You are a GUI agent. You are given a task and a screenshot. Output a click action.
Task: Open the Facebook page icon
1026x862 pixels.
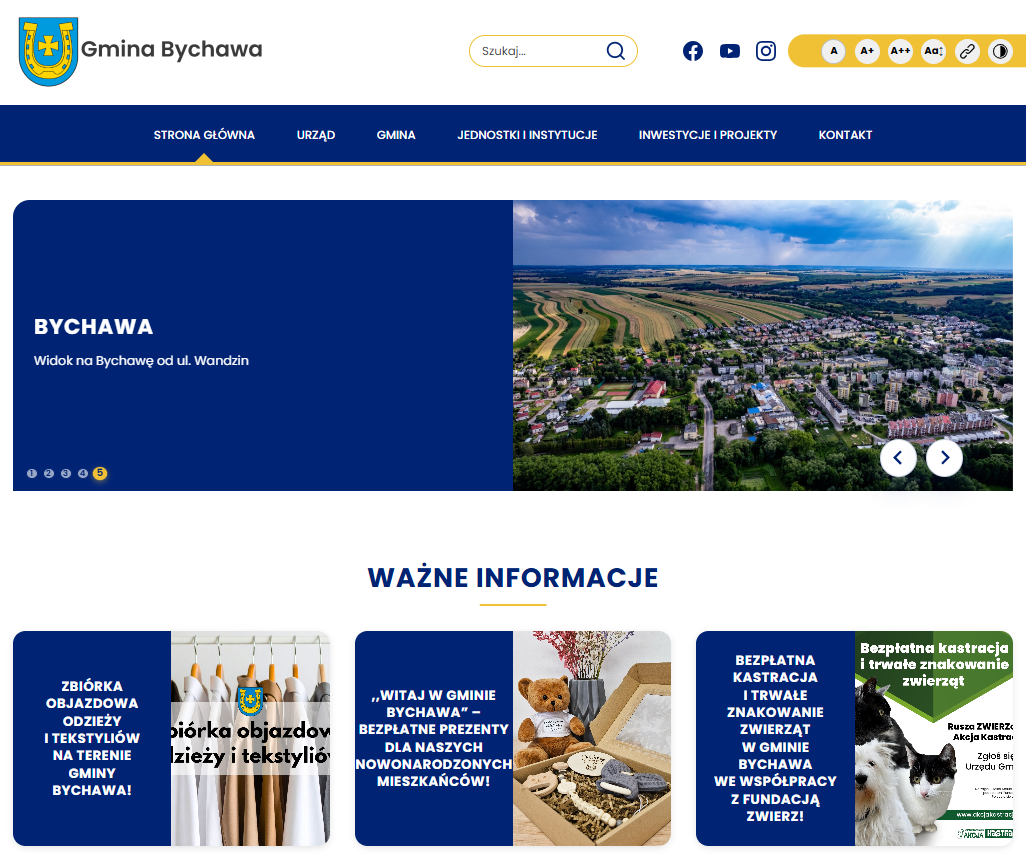[x=693, y=51]
